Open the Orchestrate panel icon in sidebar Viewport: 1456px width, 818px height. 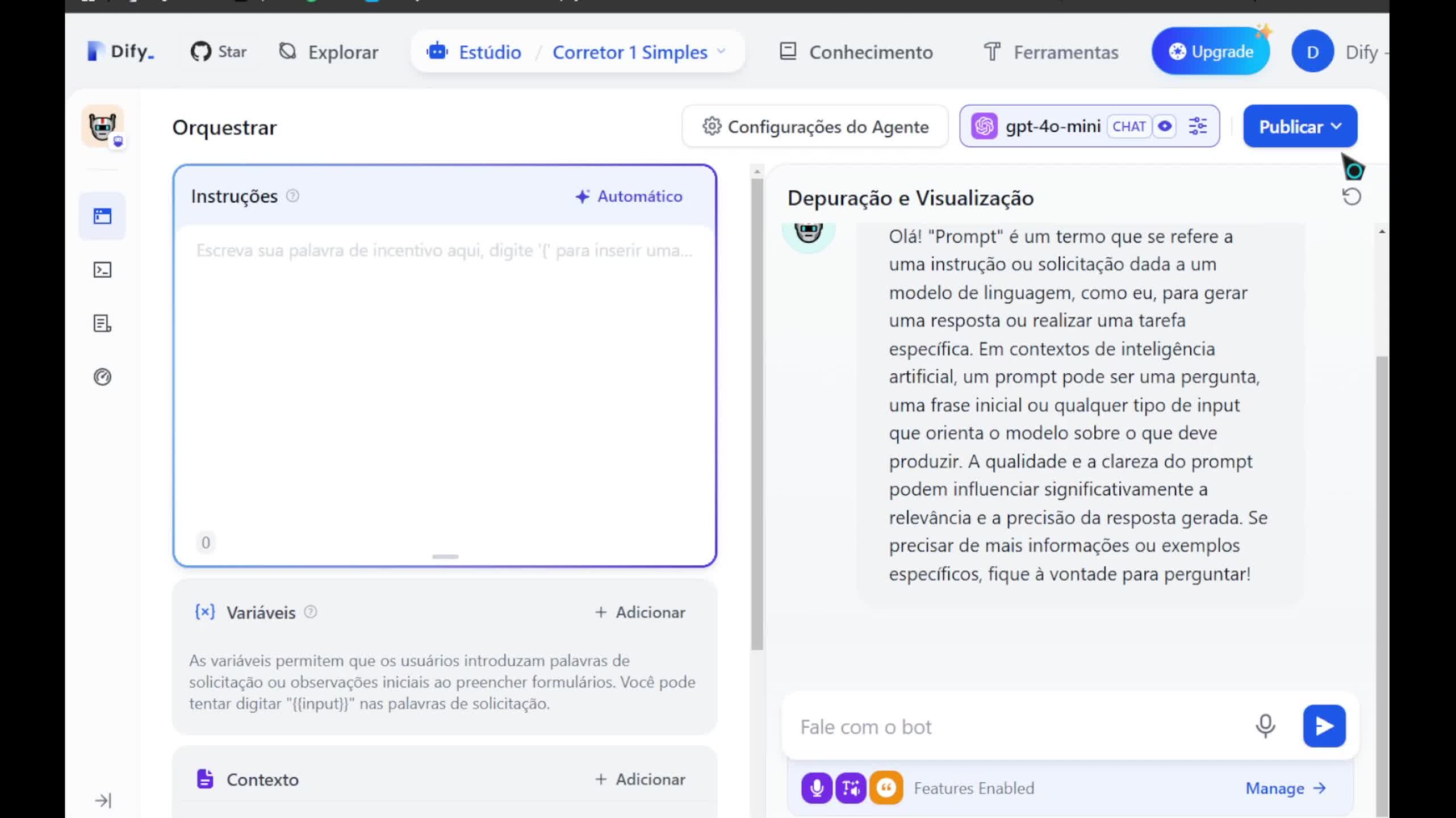[102, 216]
